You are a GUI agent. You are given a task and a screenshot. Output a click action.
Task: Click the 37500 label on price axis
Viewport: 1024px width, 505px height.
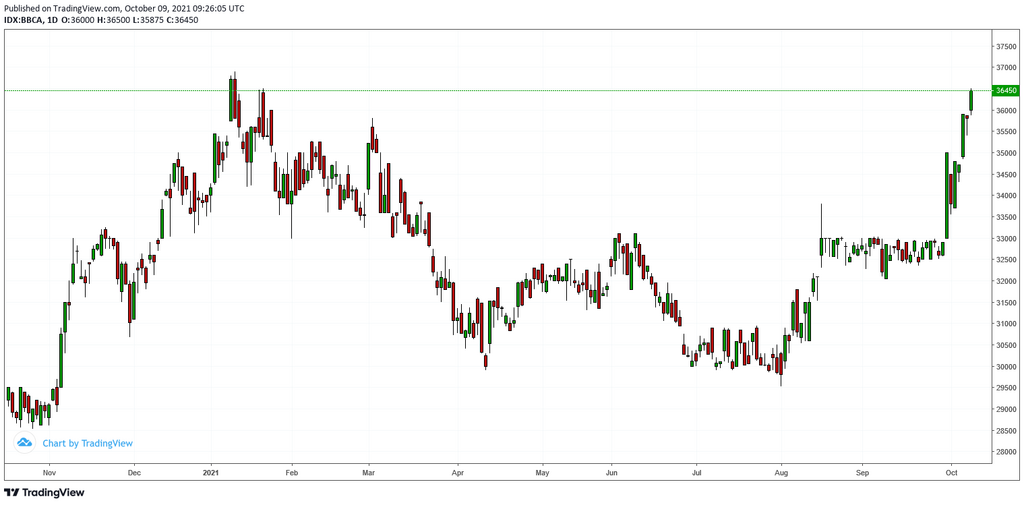1005,46
